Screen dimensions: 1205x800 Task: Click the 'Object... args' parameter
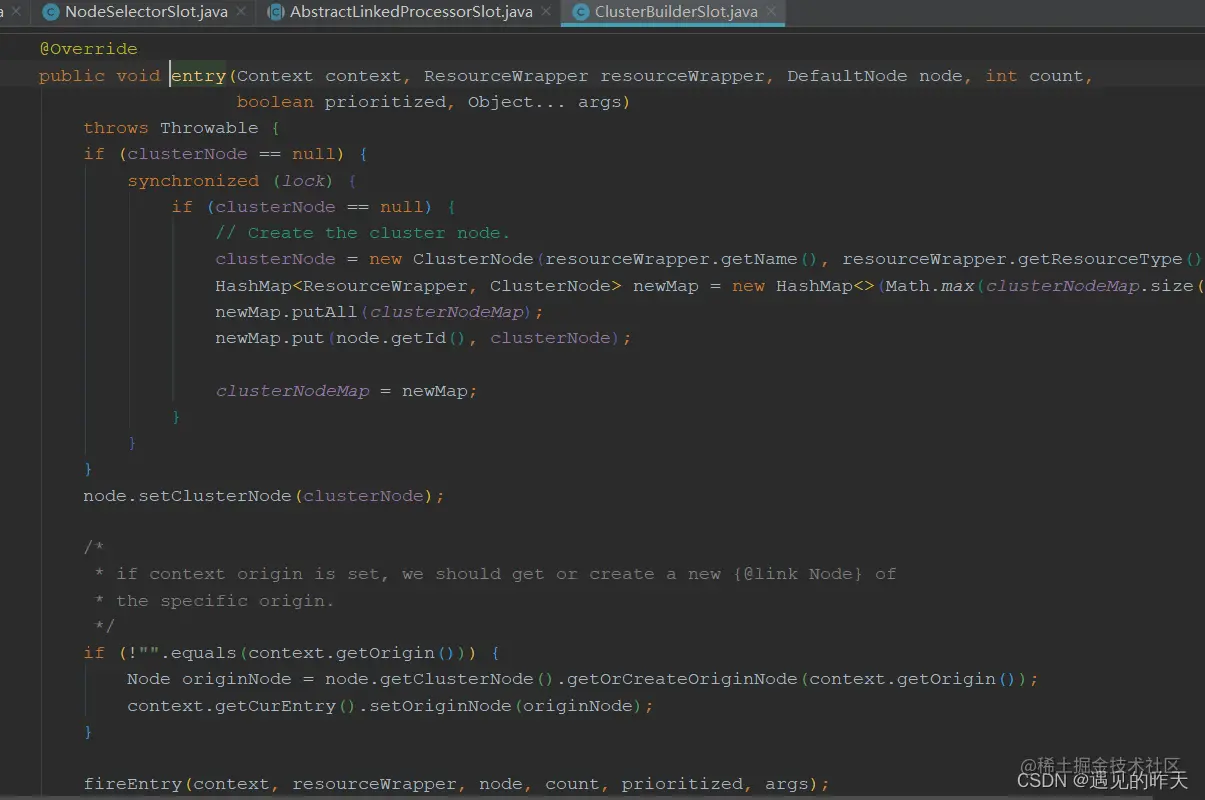544,102
